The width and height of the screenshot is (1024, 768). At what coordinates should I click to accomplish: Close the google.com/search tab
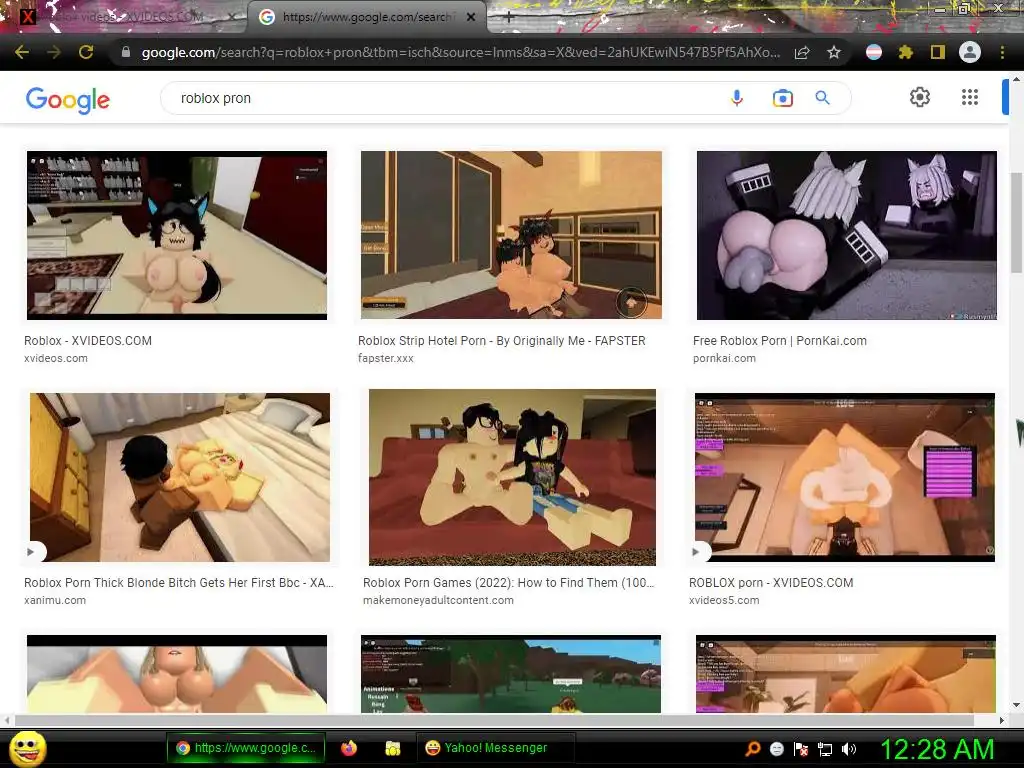(471, 17)
